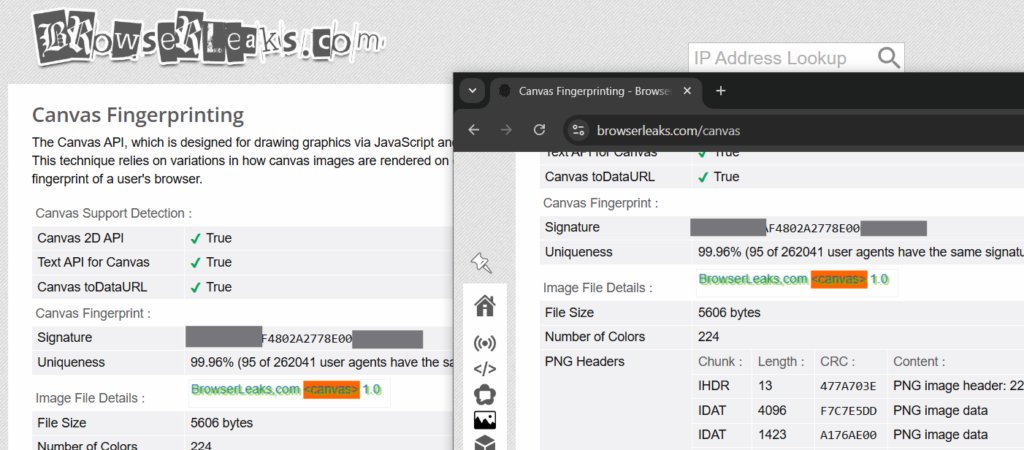
Task: Click the Uniqueness label in background page
Action: click(71, 362)
